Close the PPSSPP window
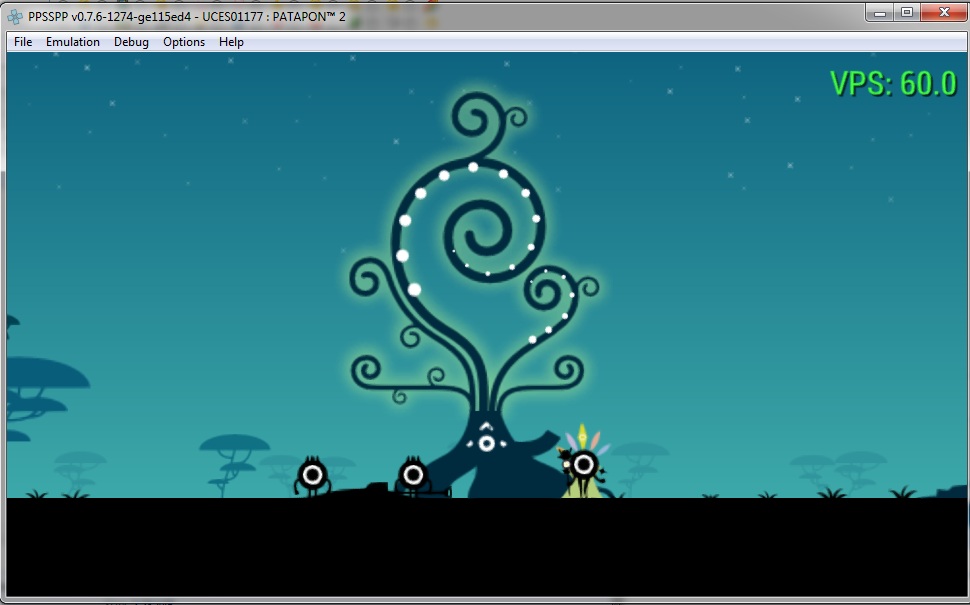This screenshot has width=970, height=605. click(x=943, y=12)
